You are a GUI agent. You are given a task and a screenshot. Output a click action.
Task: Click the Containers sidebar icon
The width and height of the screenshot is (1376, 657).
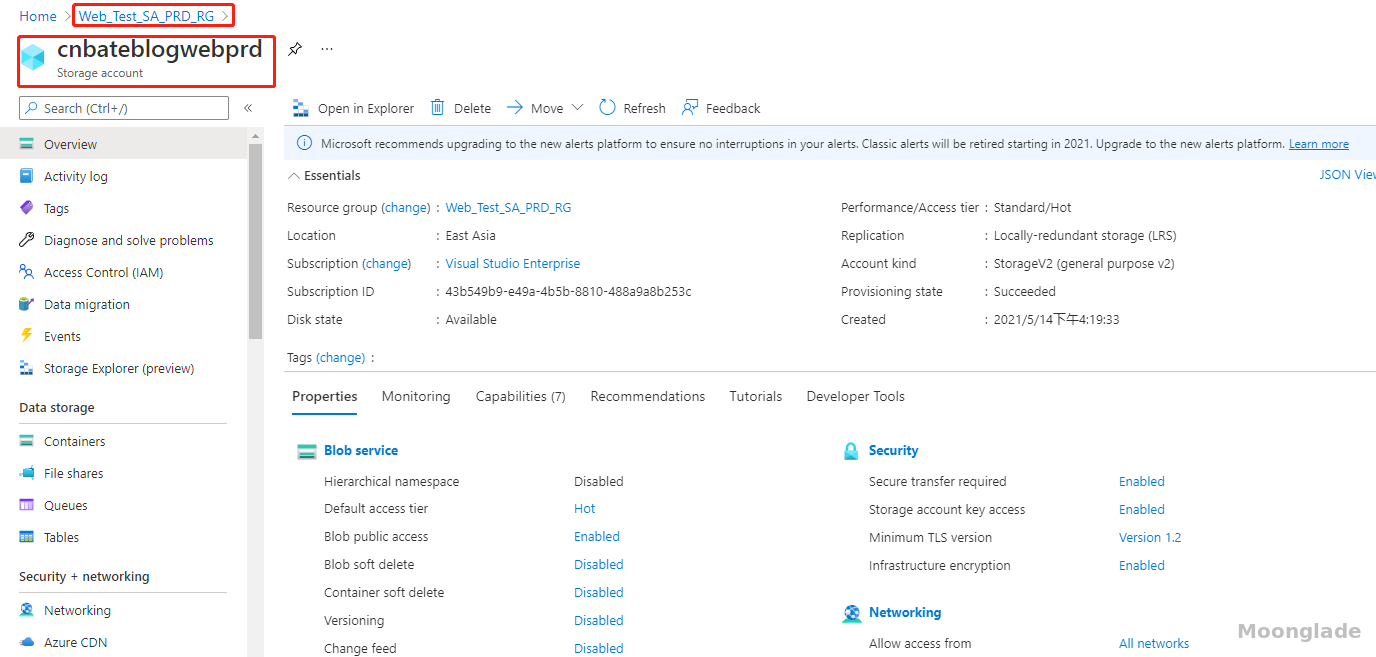coord(27,441)
